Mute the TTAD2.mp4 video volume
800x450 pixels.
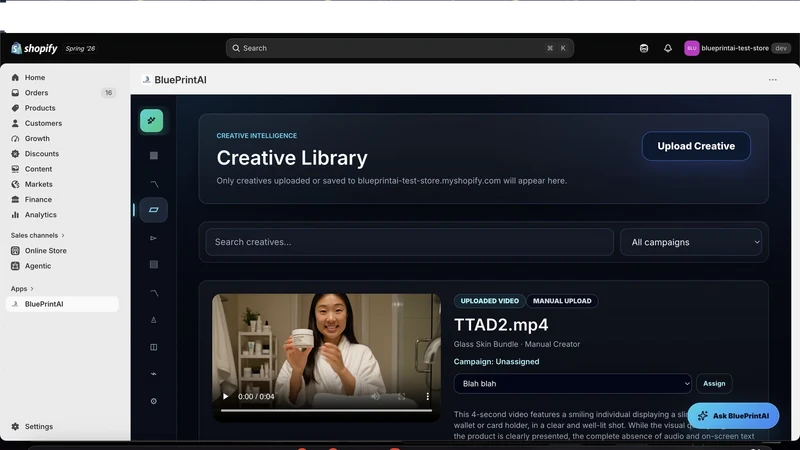(376, 396)
